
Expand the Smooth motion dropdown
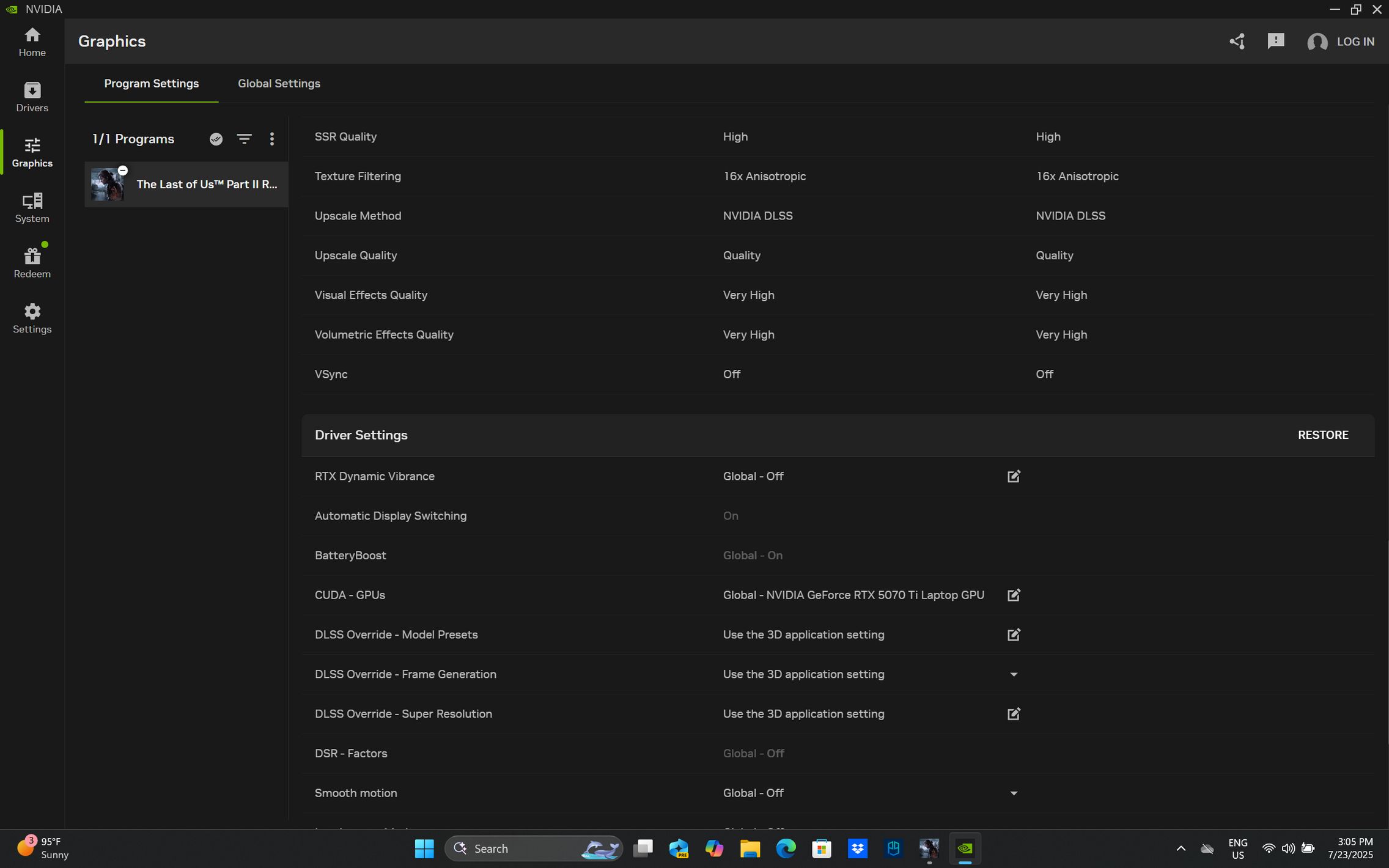tap(1014, 793)
